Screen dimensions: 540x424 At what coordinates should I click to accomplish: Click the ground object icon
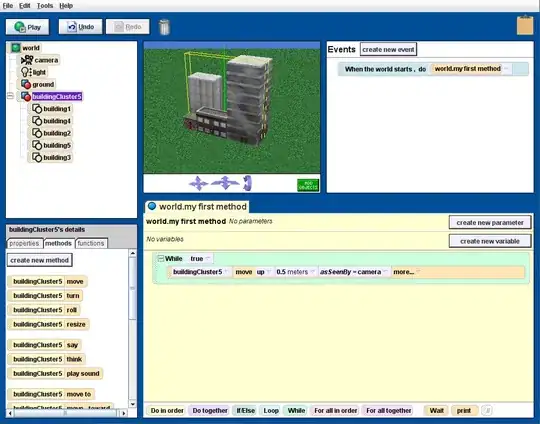click(x=26, y=84)
